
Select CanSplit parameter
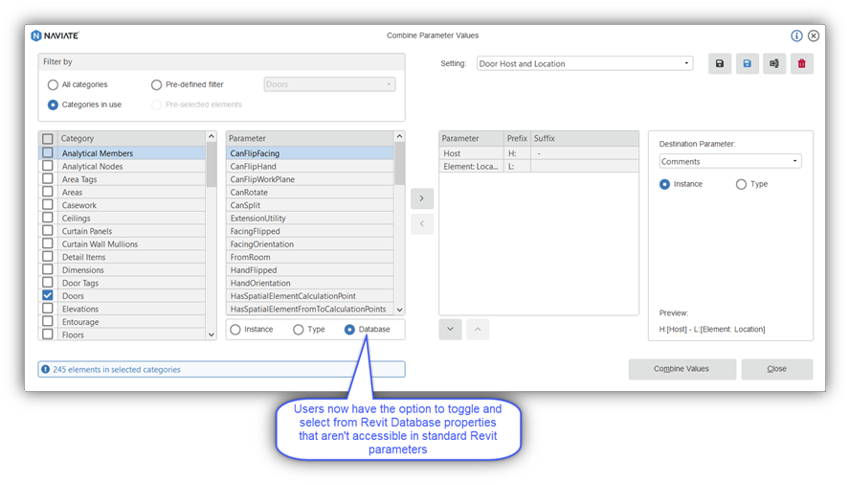(310, 205)
